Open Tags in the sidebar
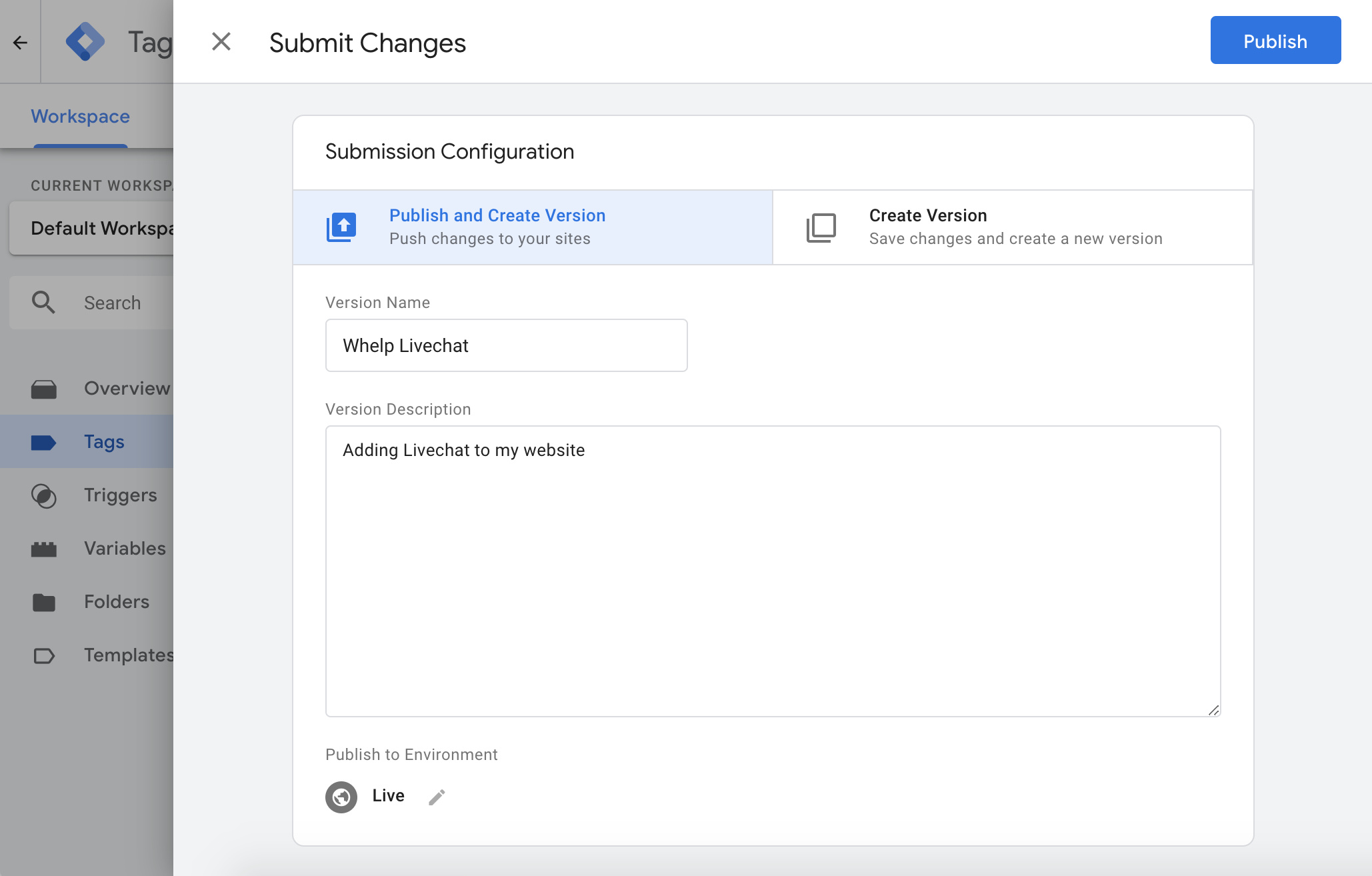The width and height of the screenshot is (1372, 876). [x=87, y=441]
